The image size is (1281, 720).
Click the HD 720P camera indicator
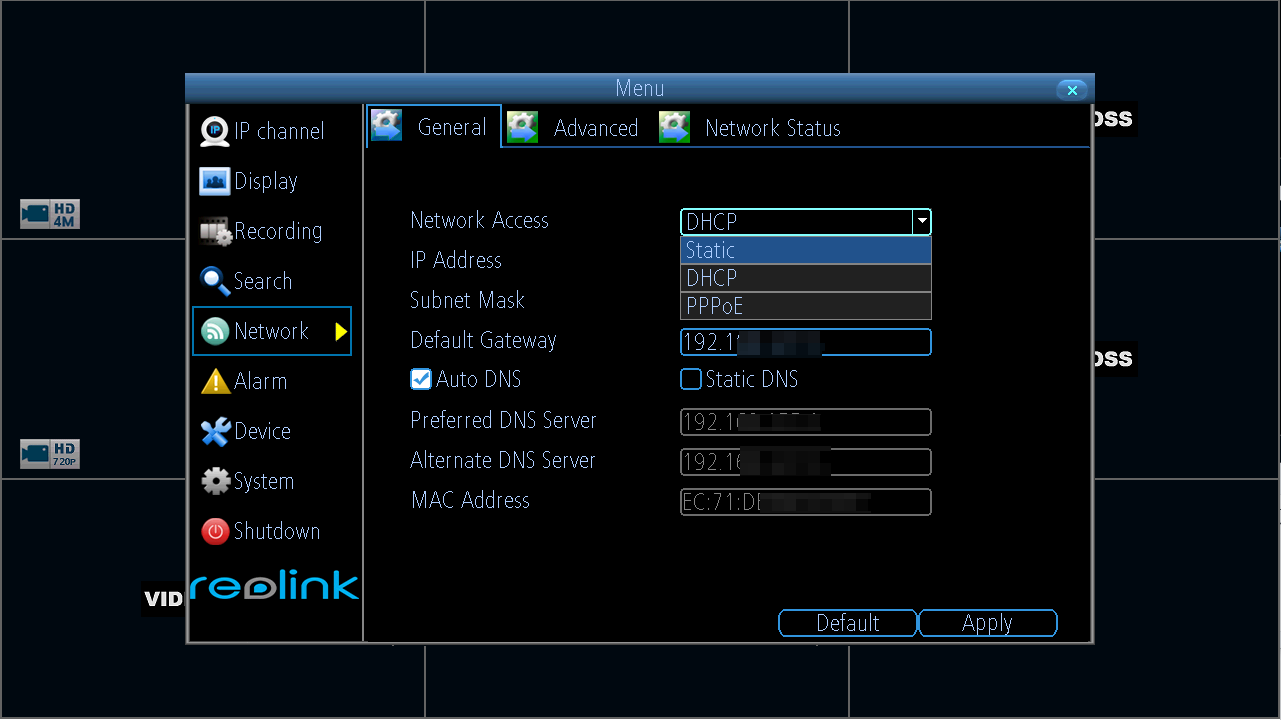pyautogui.click(x=50, y=454)
